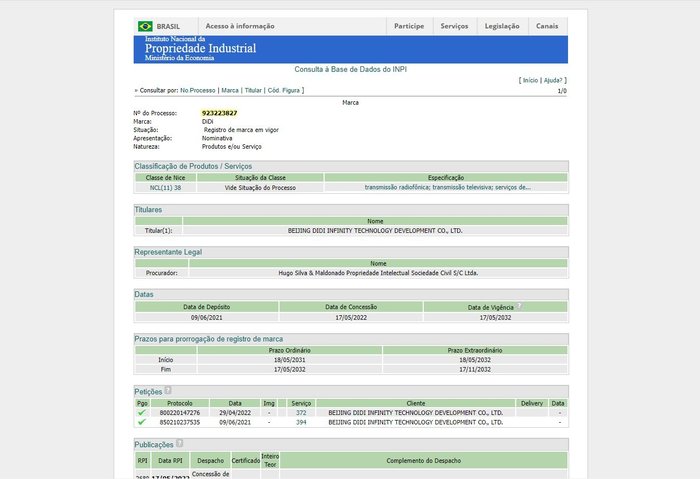Click the Certificado column header
The width and height of the screenshot is (700, 479).
[x=246, y=460]
